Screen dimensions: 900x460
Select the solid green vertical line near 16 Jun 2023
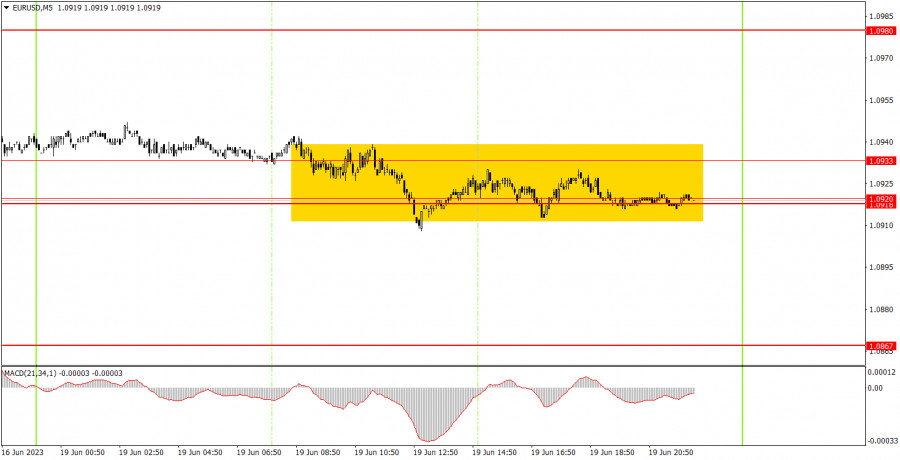(x=36, y=223)
